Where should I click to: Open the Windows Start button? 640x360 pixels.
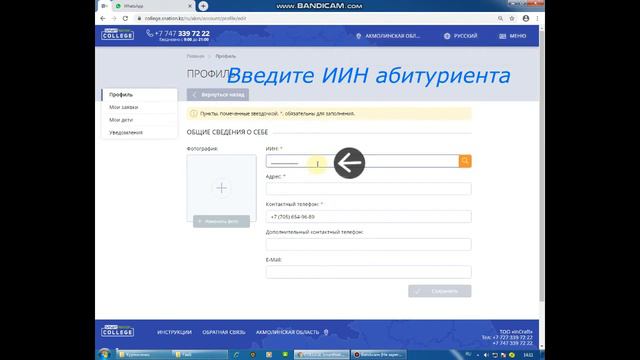coord(104,354)
